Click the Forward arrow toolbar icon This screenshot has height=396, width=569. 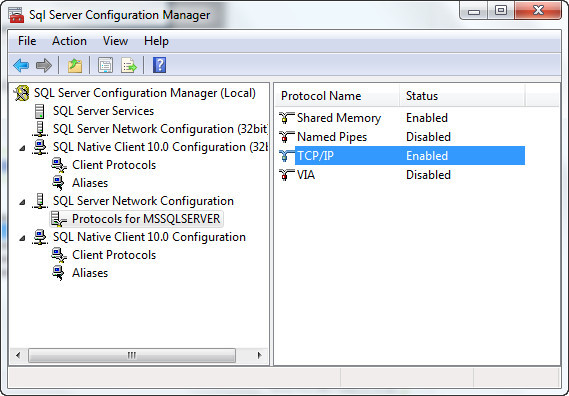pyautogui.click(x=44, y=66)
